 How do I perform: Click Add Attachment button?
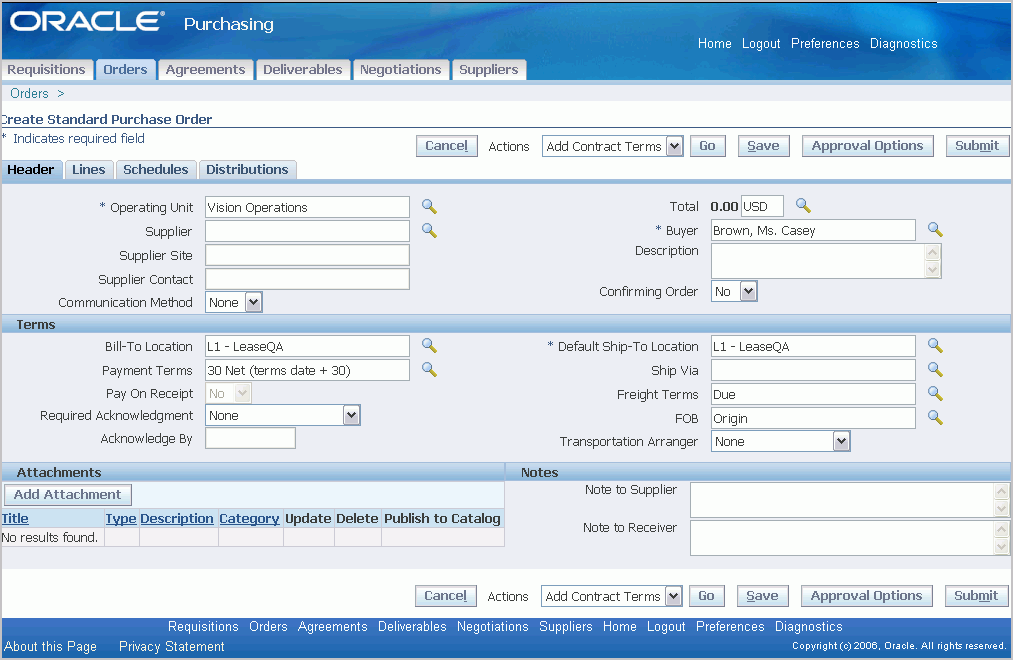click(x=68, y=495)
